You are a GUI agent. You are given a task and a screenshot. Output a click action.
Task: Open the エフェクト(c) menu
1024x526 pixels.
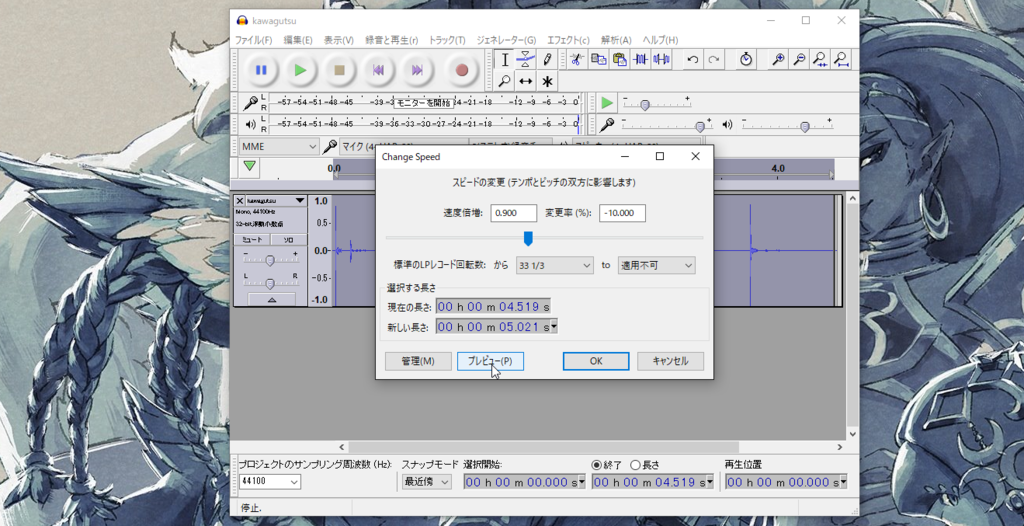568,40
